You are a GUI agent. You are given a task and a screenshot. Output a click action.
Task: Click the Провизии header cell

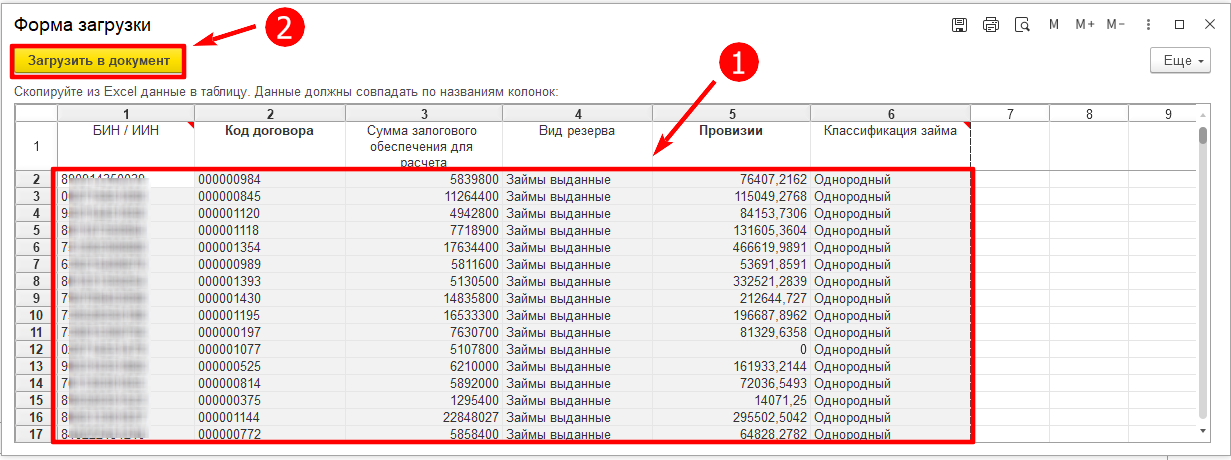732,146
